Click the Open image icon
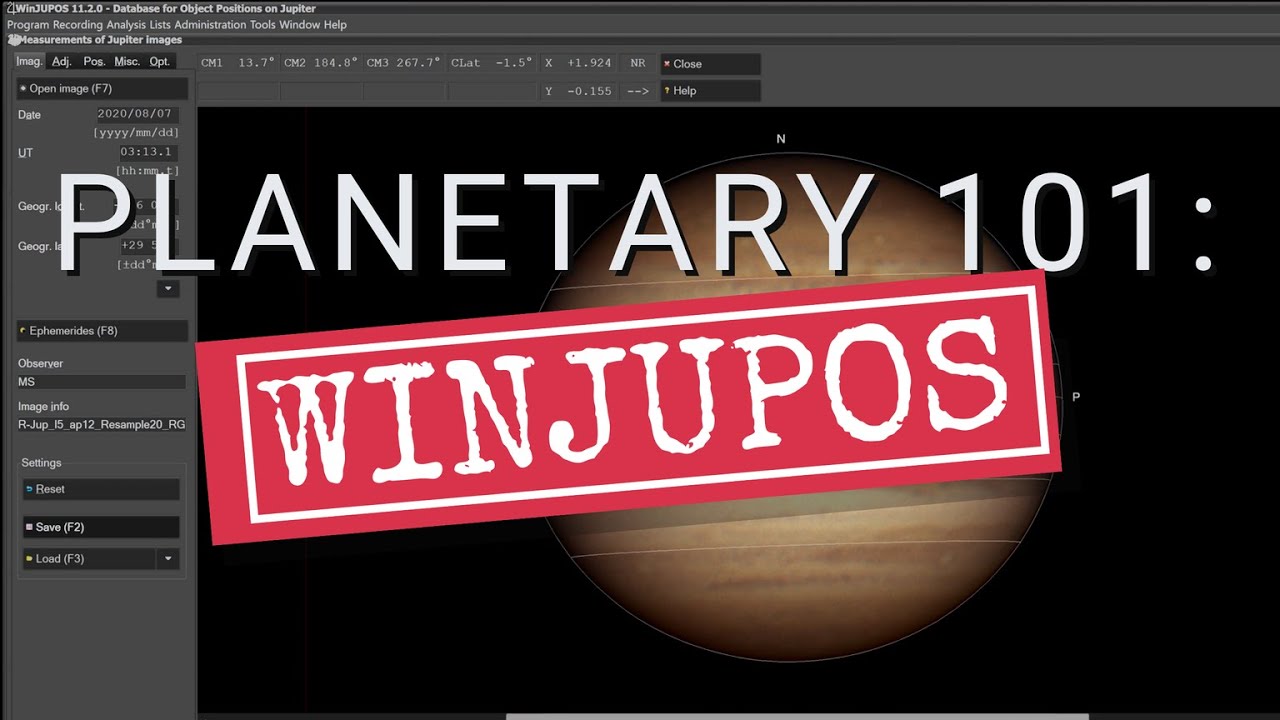The image size is (1280, 720). 23,89
